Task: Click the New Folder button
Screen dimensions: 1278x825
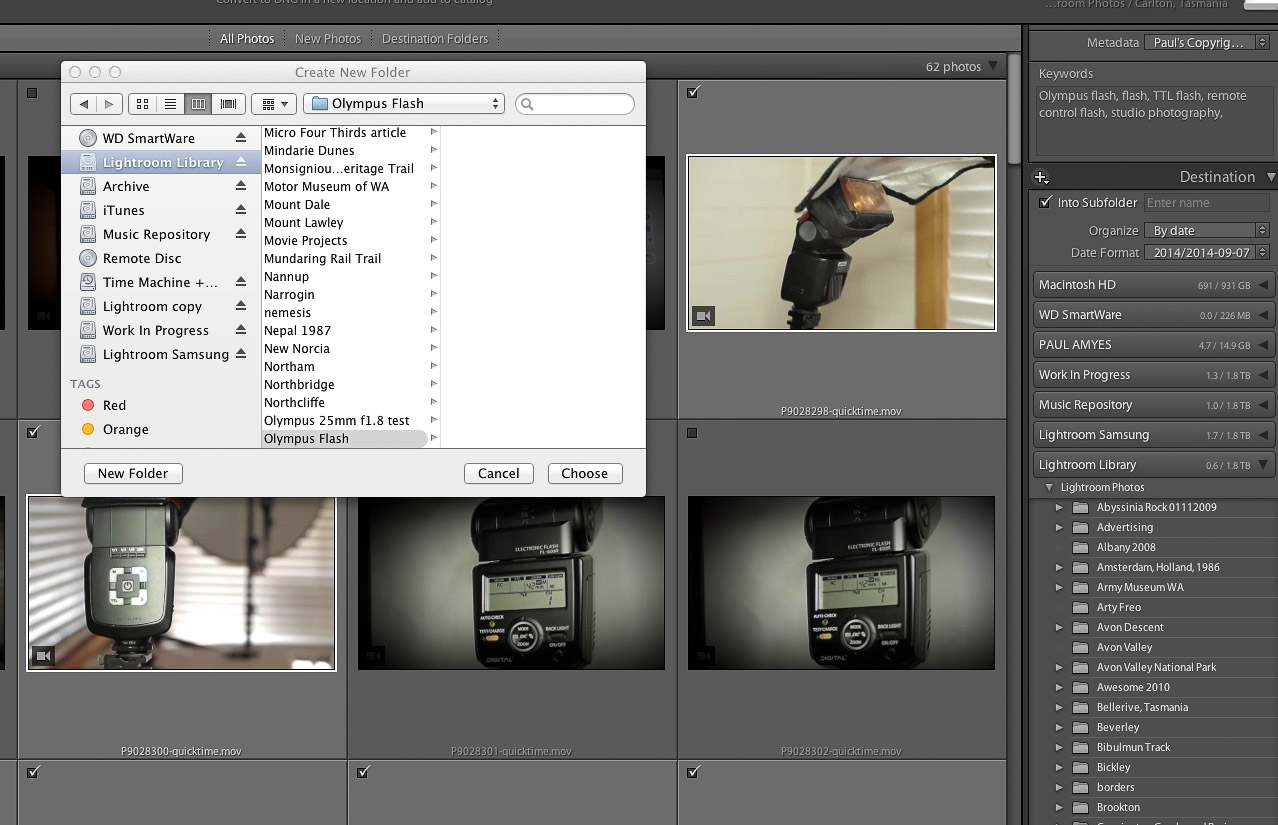Action: [133, 473]
